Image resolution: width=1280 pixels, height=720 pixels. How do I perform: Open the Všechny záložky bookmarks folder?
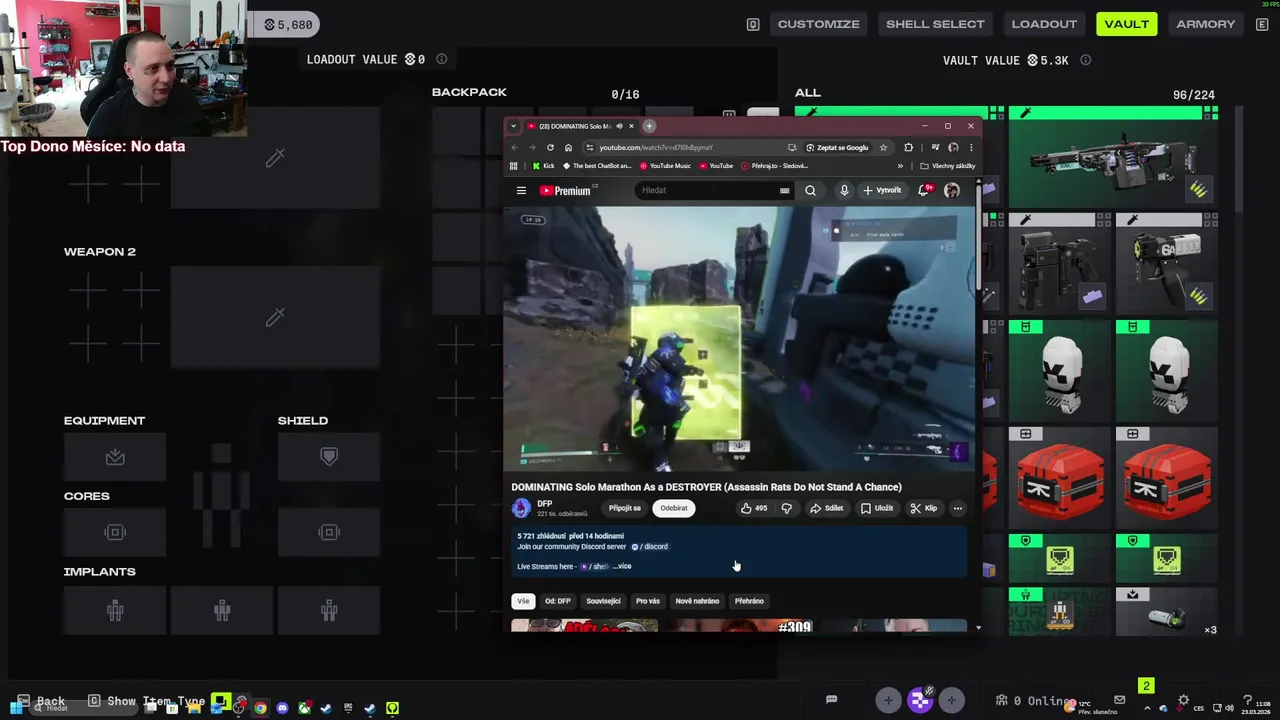click(947, 166)
